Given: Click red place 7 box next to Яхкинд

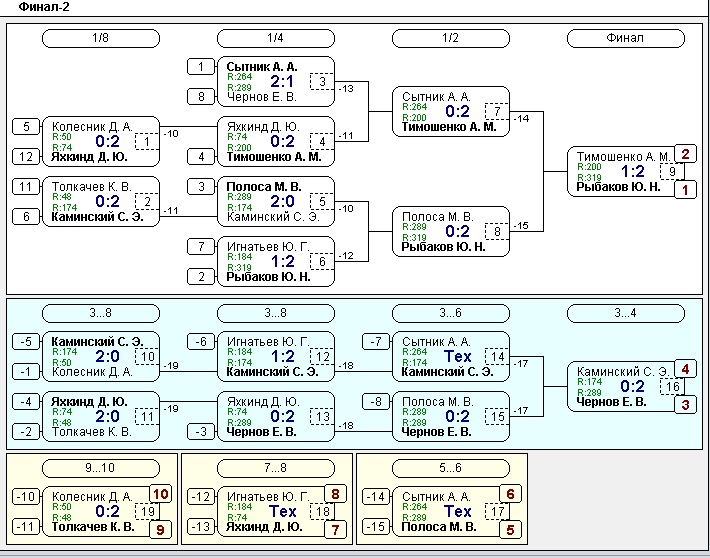Looking at the screenshot, I should (x=335, y=530).
